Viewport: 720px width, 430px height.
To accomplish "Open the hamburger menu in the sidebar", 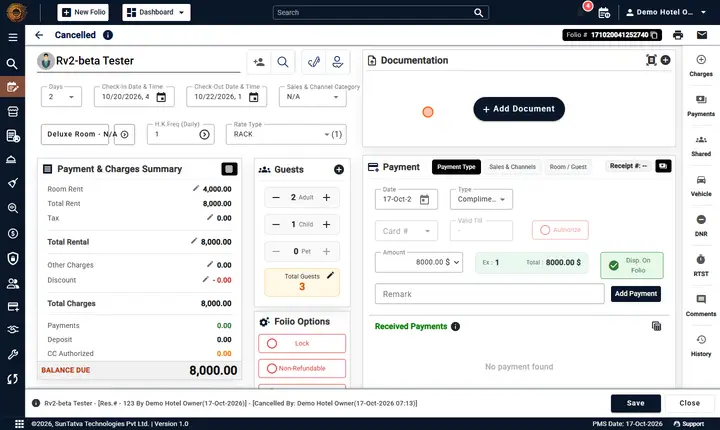I will click(13, 37).
